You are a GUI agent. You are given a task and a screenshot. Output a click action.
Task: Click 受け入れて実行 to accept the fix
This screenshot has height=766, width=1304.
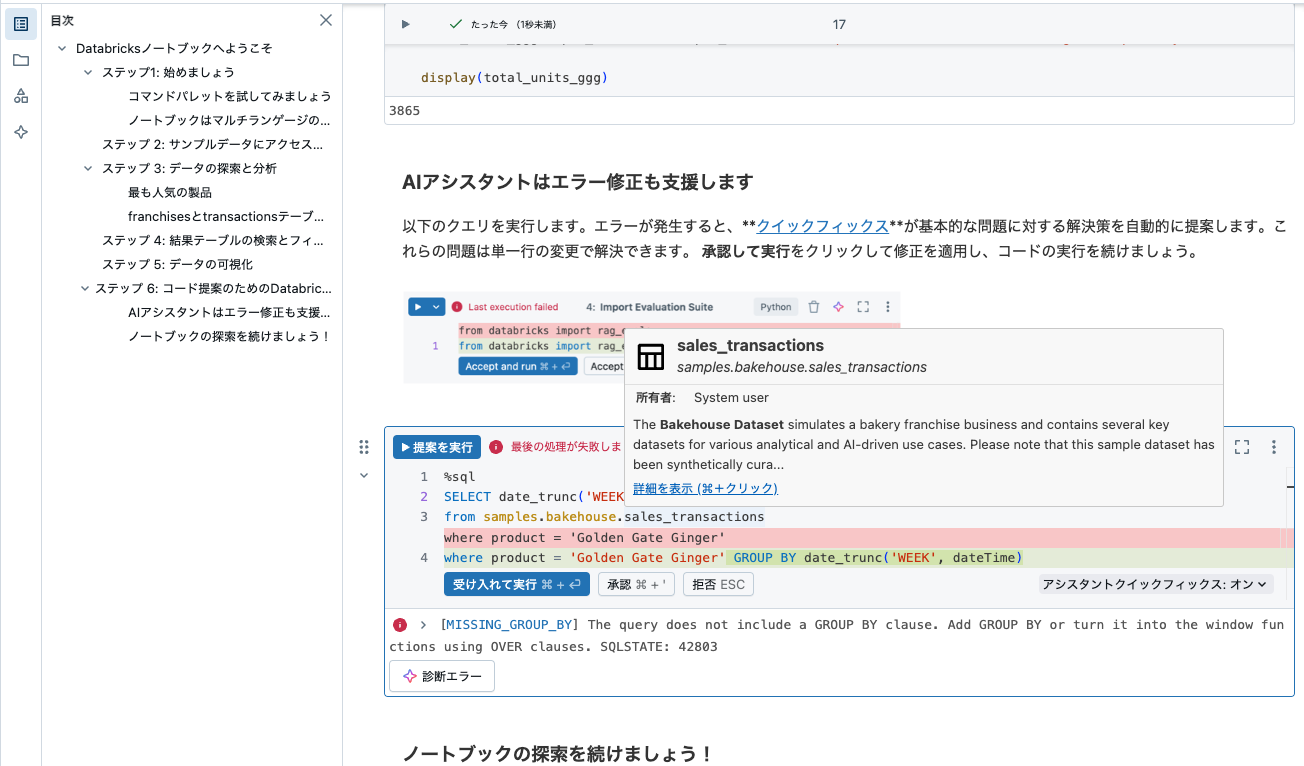[516, 584]
